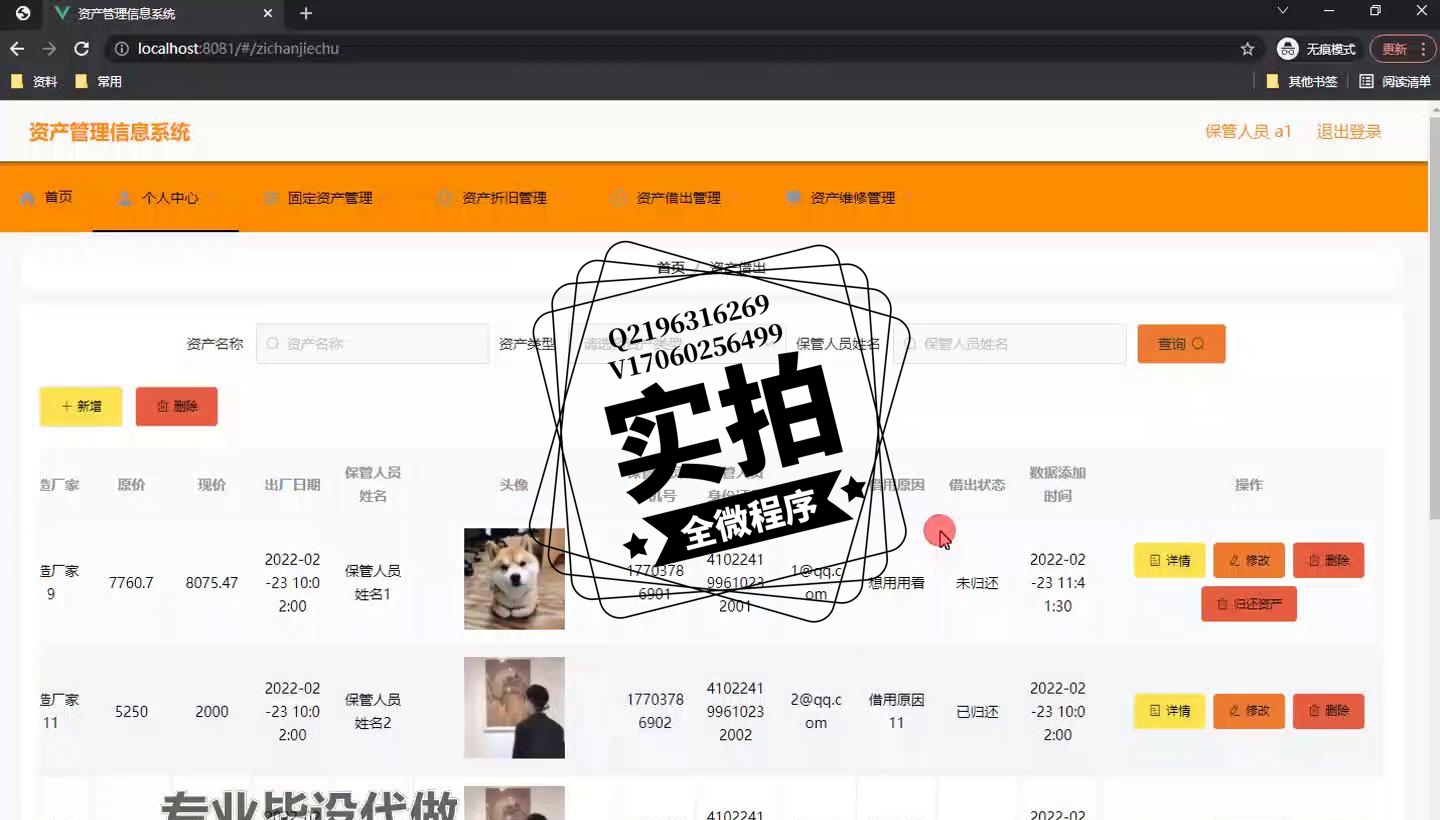
Task: Click the 现价 column header
Action: (212, 485)
